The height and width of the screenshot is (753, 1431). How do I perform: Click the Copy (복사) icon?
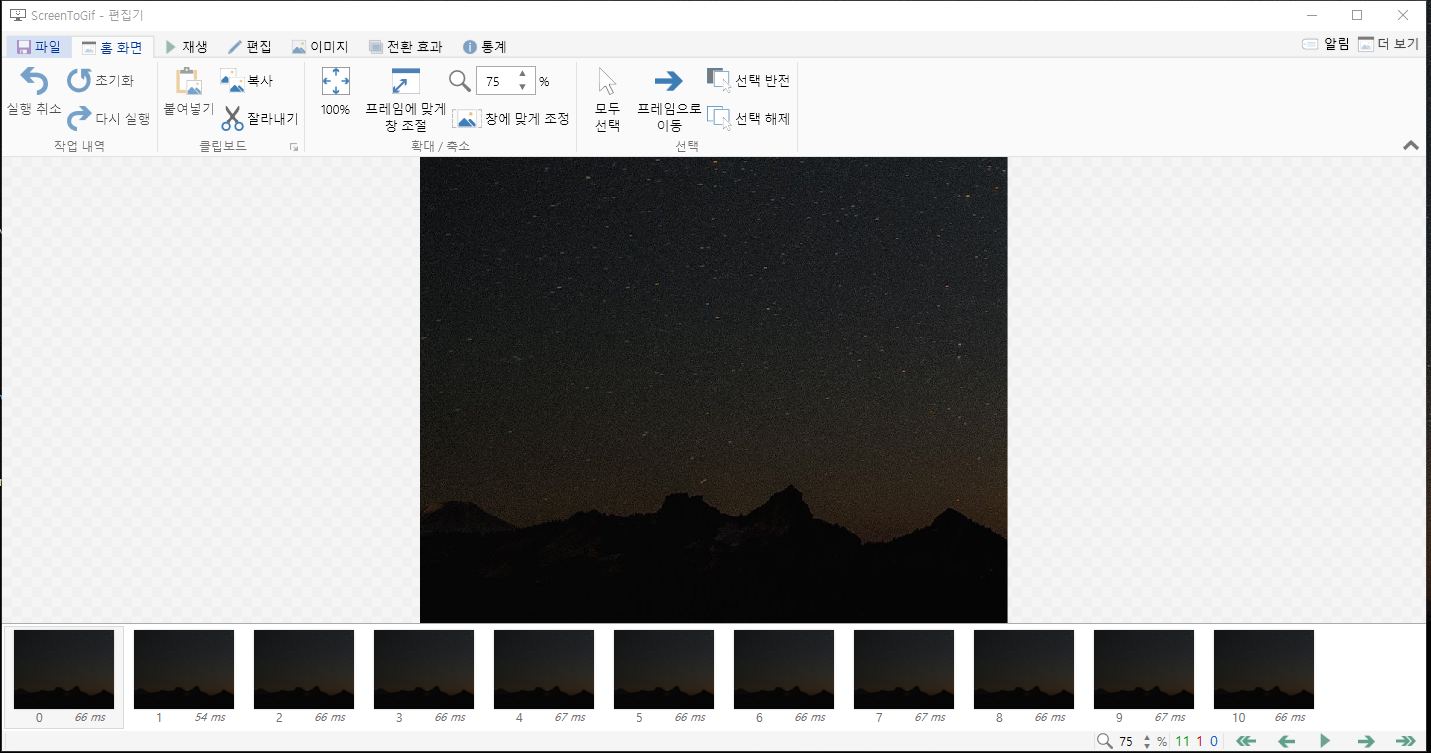click(232, 81)
